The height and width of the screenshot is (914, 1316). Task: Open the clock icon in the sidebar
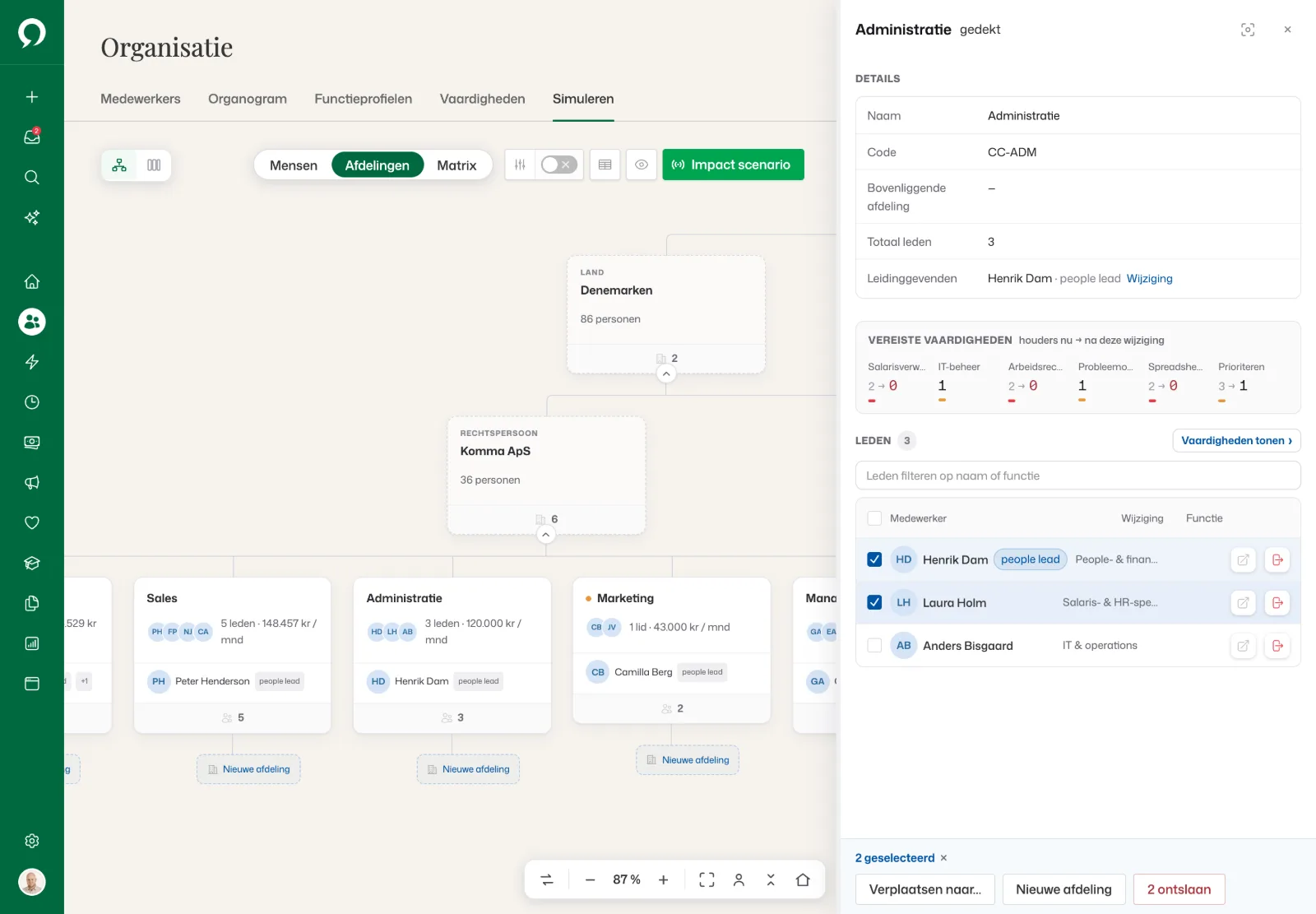point(31,402)
